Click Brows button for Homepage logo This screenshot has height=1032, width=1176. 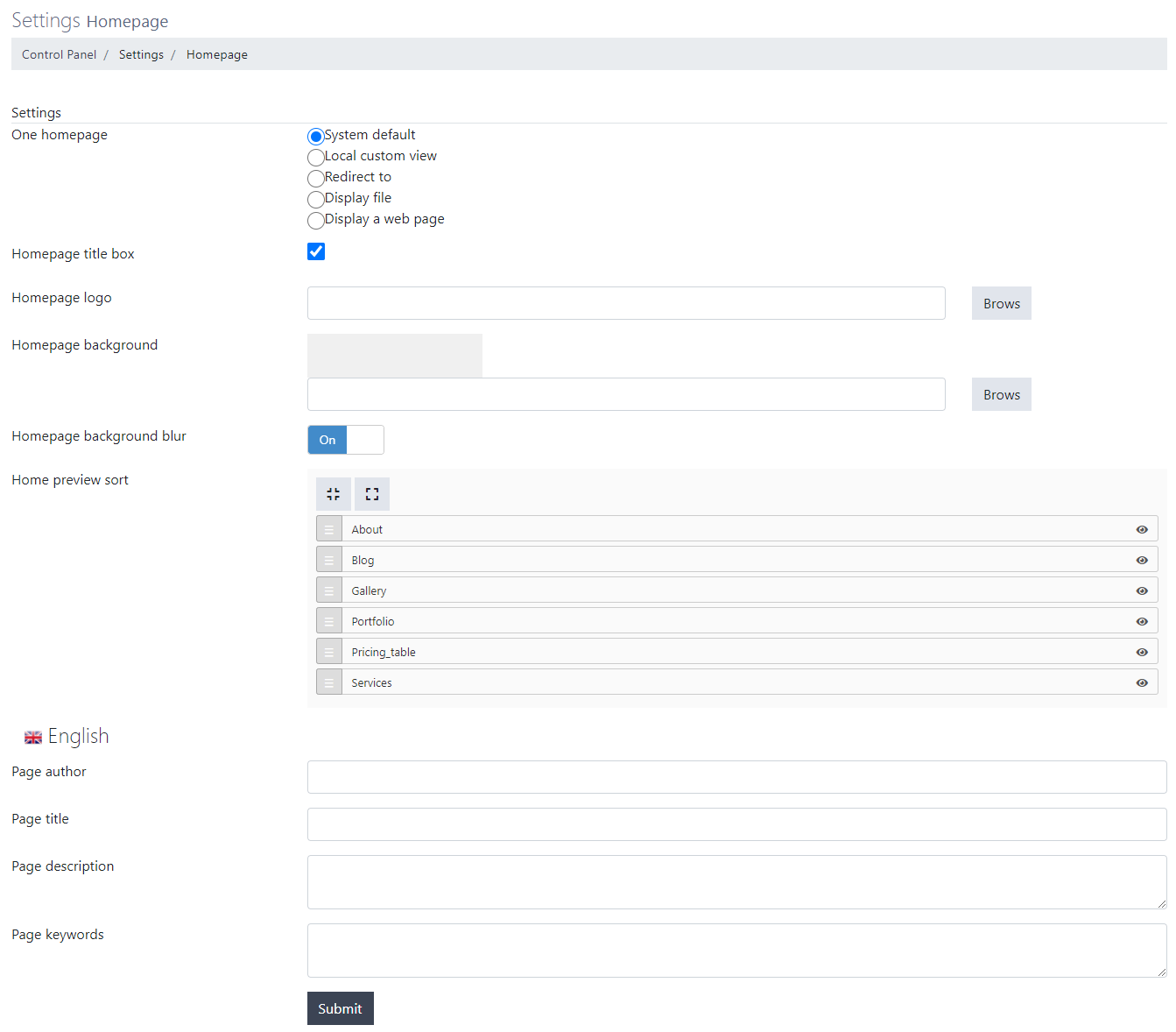1001,303
